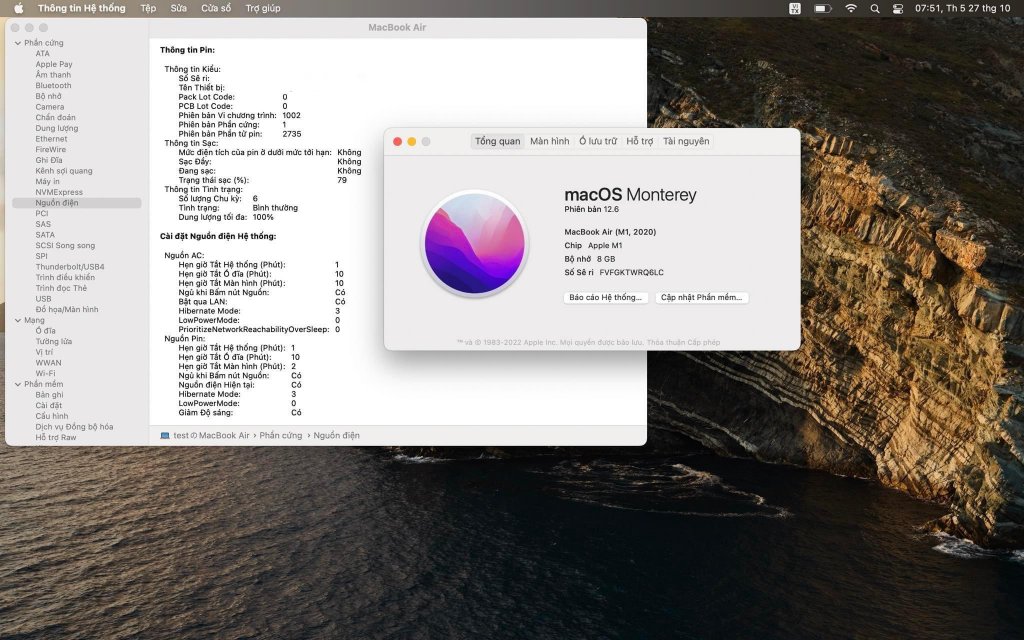The image size is (1024, 640).
Task: Open the Sửa menu
Action: click(178, 8)
